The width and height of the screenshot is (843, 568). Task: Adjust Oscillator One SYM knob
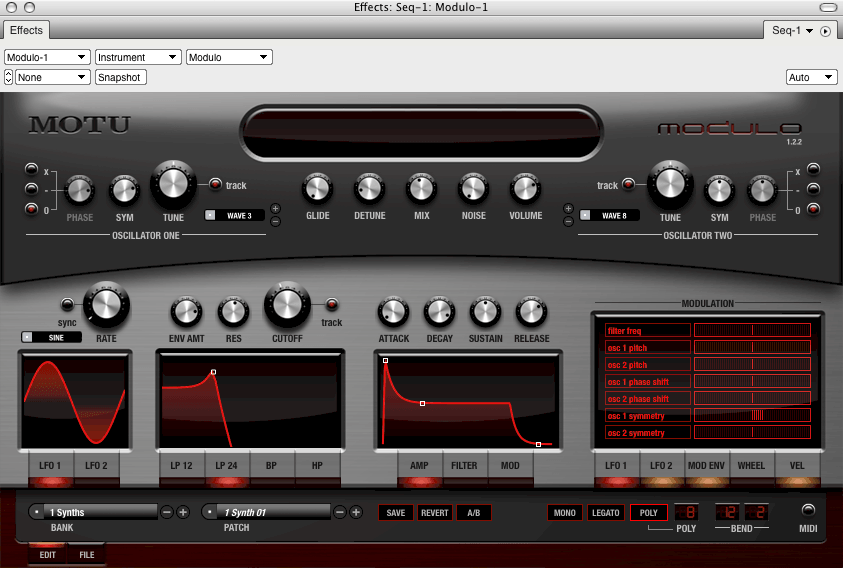point(124,191)
